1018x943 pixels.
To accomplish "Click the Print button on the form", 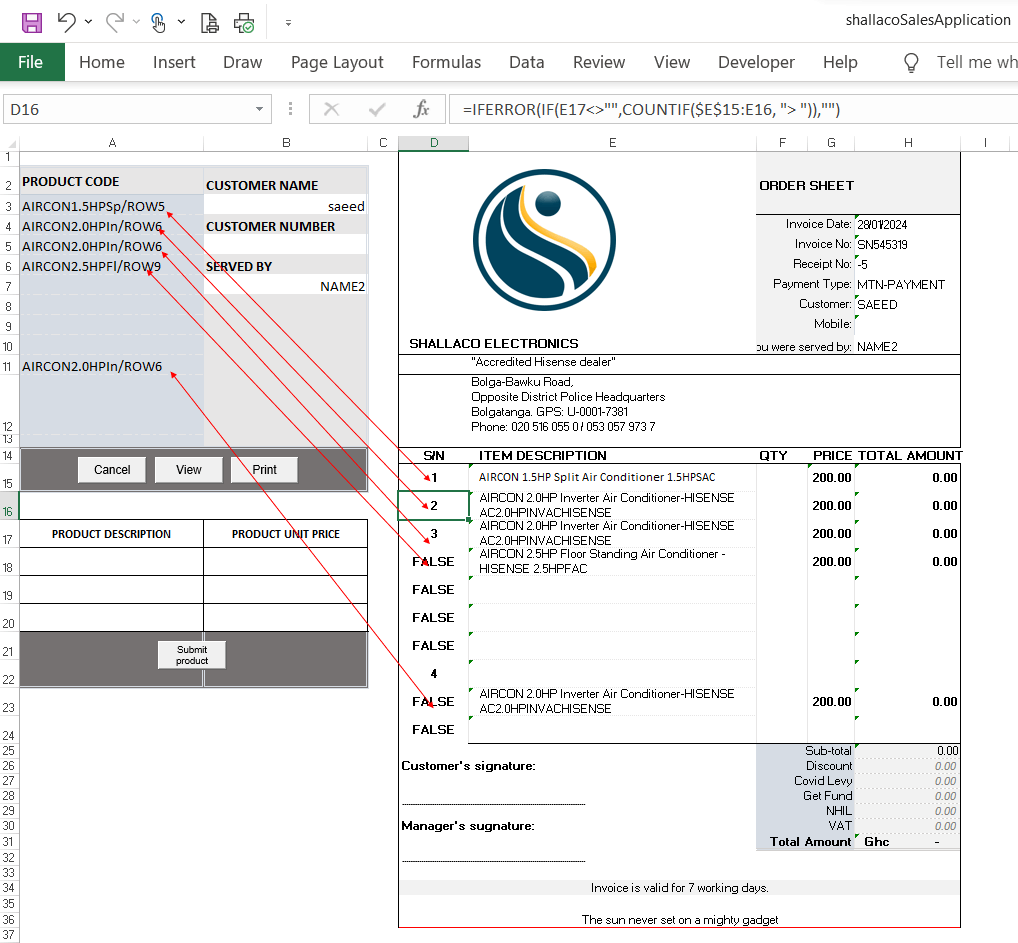I will [x=264, y=470].
